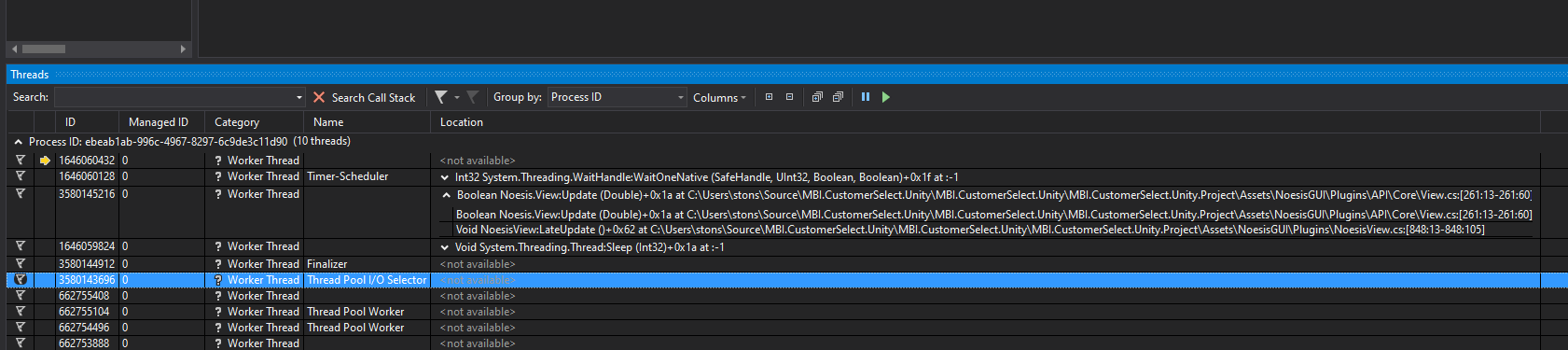Select thread ID 1646060432
Viewport: 1568px width, 350px height.
point(87,161)
